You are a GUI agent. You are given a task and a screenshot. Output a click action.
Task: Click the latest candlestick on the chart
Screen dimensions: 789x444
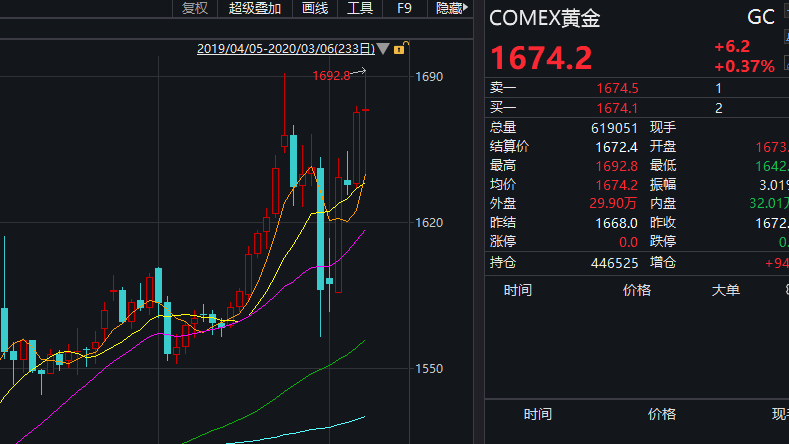click(365, 123)
